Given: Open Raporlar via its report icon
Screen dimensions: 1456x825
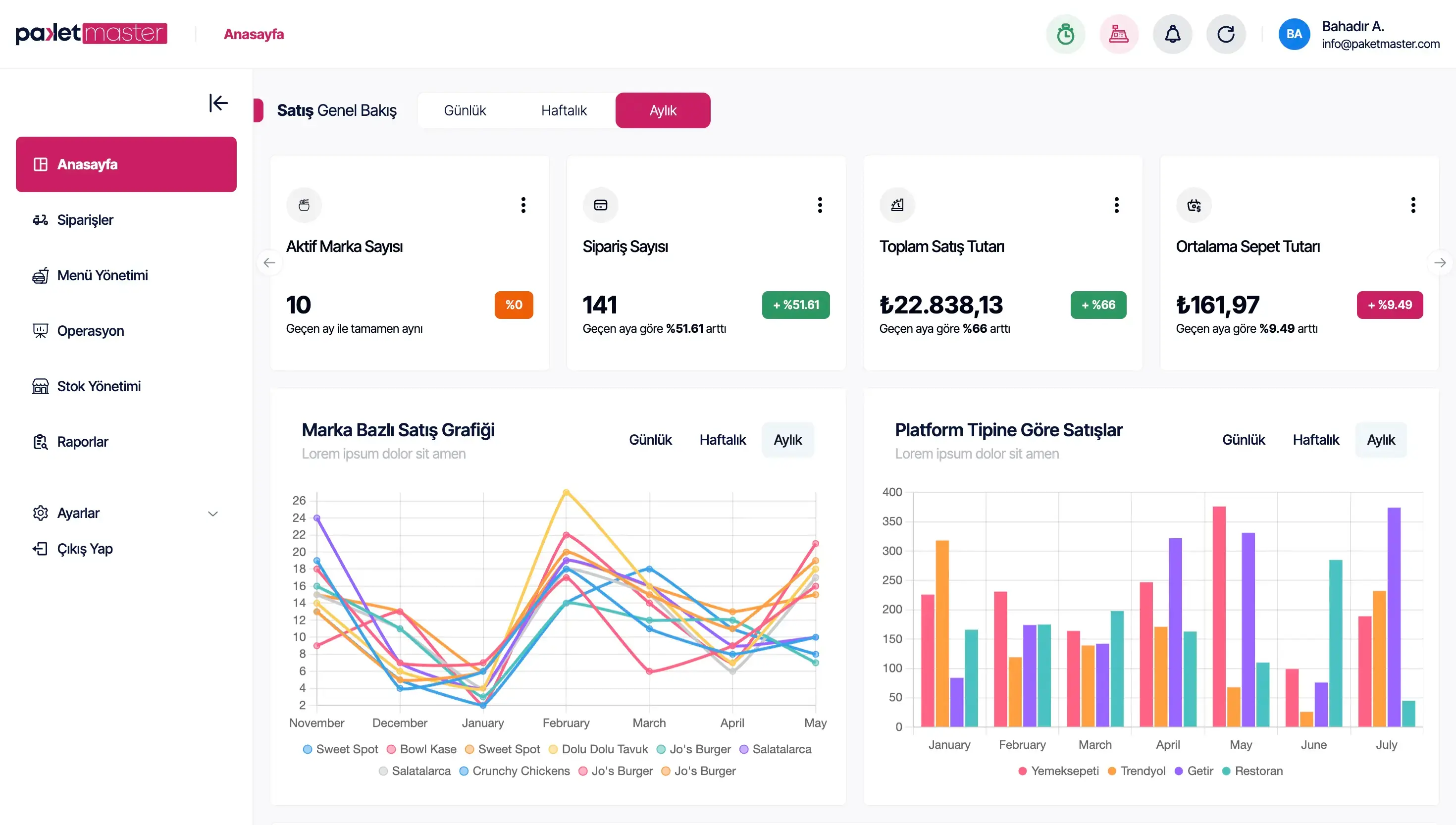Looking at the screenshot, I should [40, 442].
